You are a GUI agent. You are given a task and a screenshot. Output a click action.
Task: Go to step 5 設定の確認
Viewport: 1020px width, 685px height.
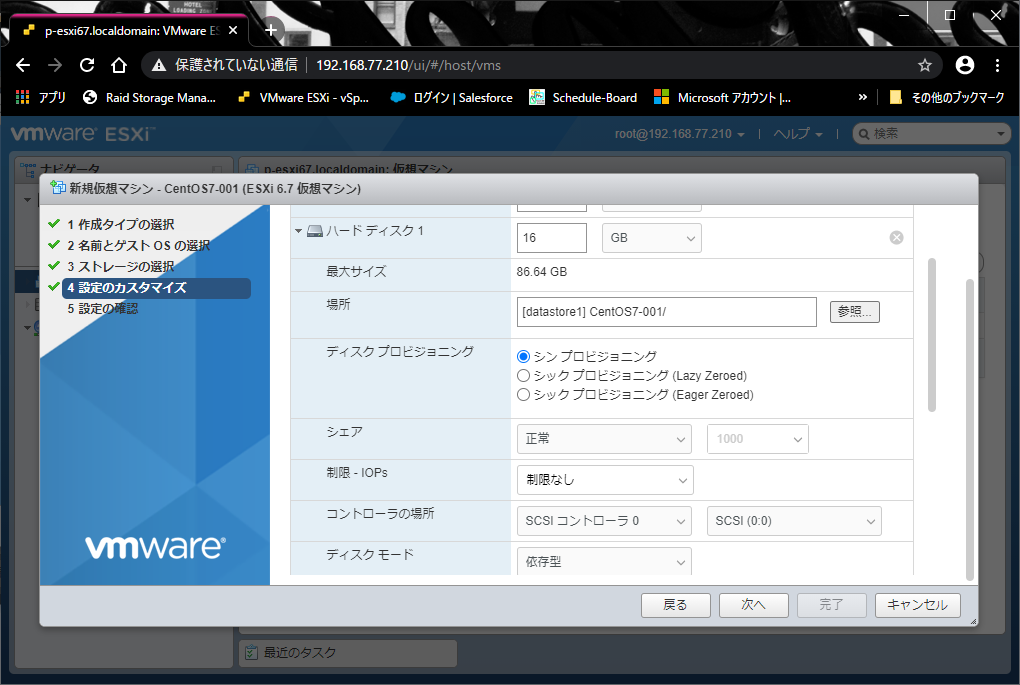coord(102,308)
